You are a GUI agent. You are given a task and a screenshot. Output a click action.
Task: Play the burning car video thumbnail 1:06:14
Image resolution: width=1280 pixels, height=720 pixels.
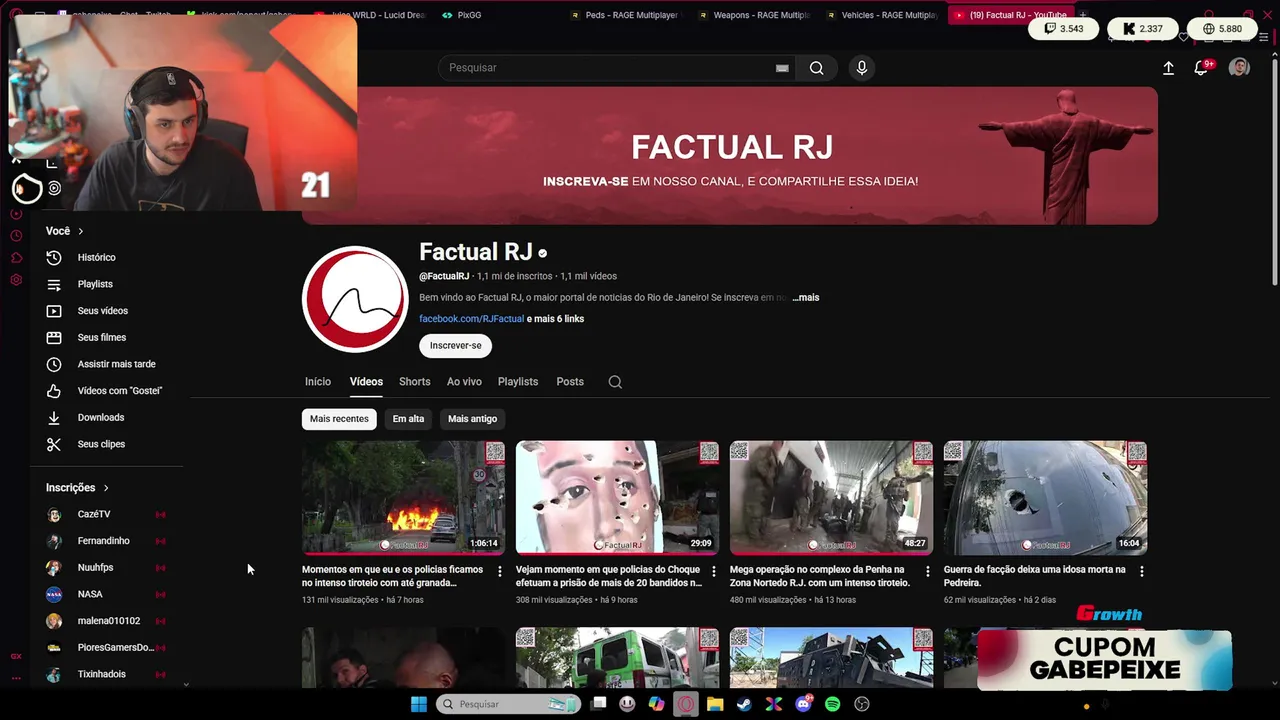click(403, 498)
